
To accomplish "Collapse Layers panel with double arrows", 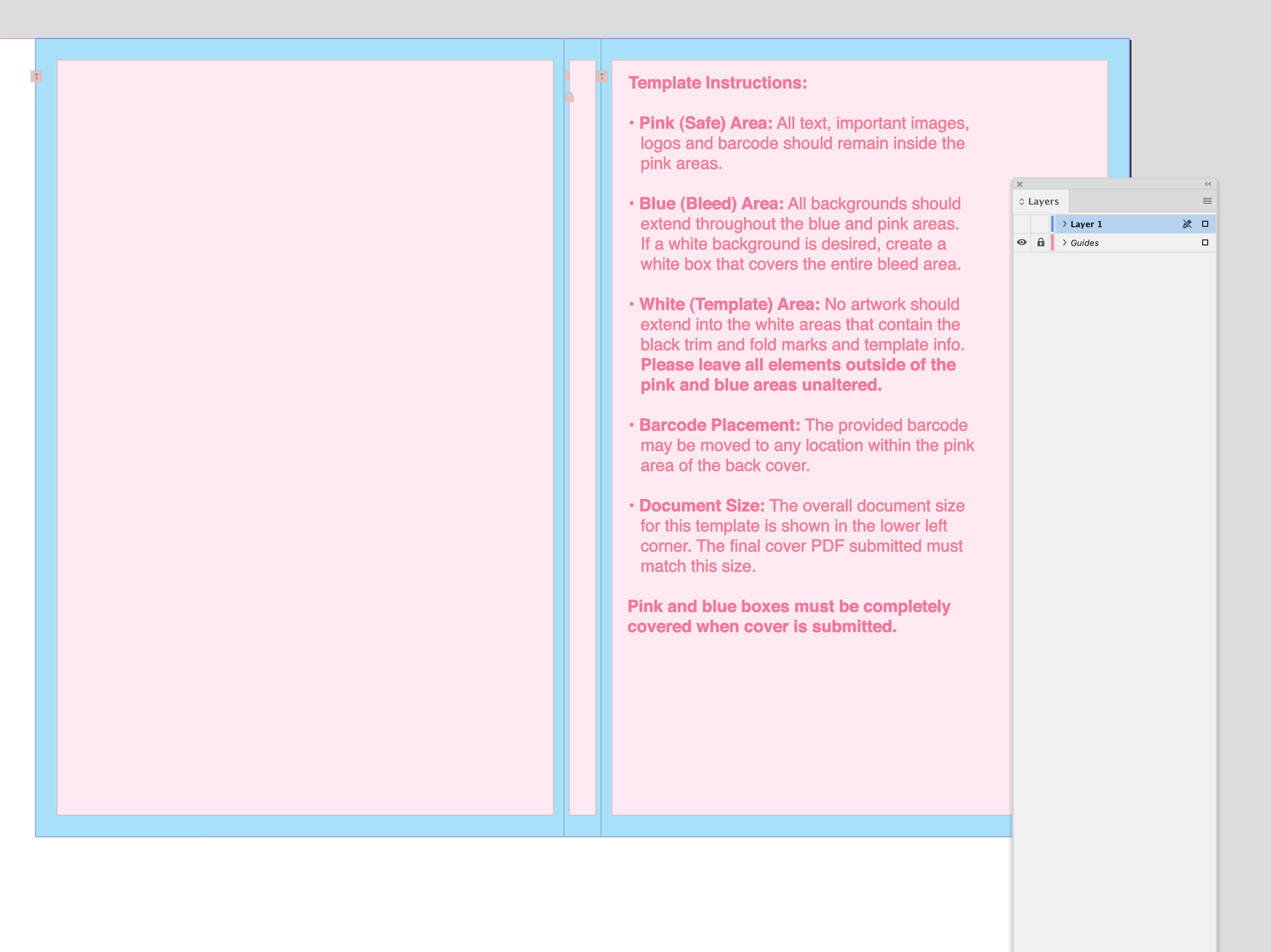I will point(1208,184).
